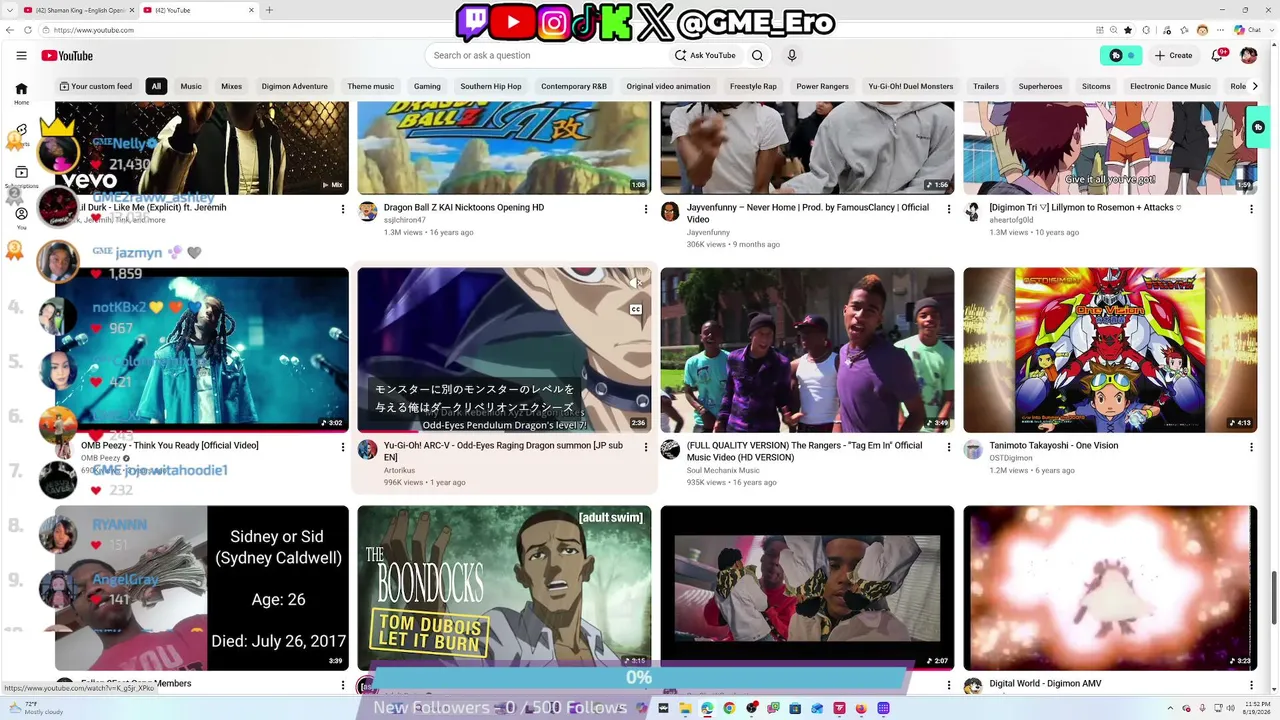Open options menu for Dragon Ball Z KAI video
The image size is (1280, 720).
click(645, 209)
